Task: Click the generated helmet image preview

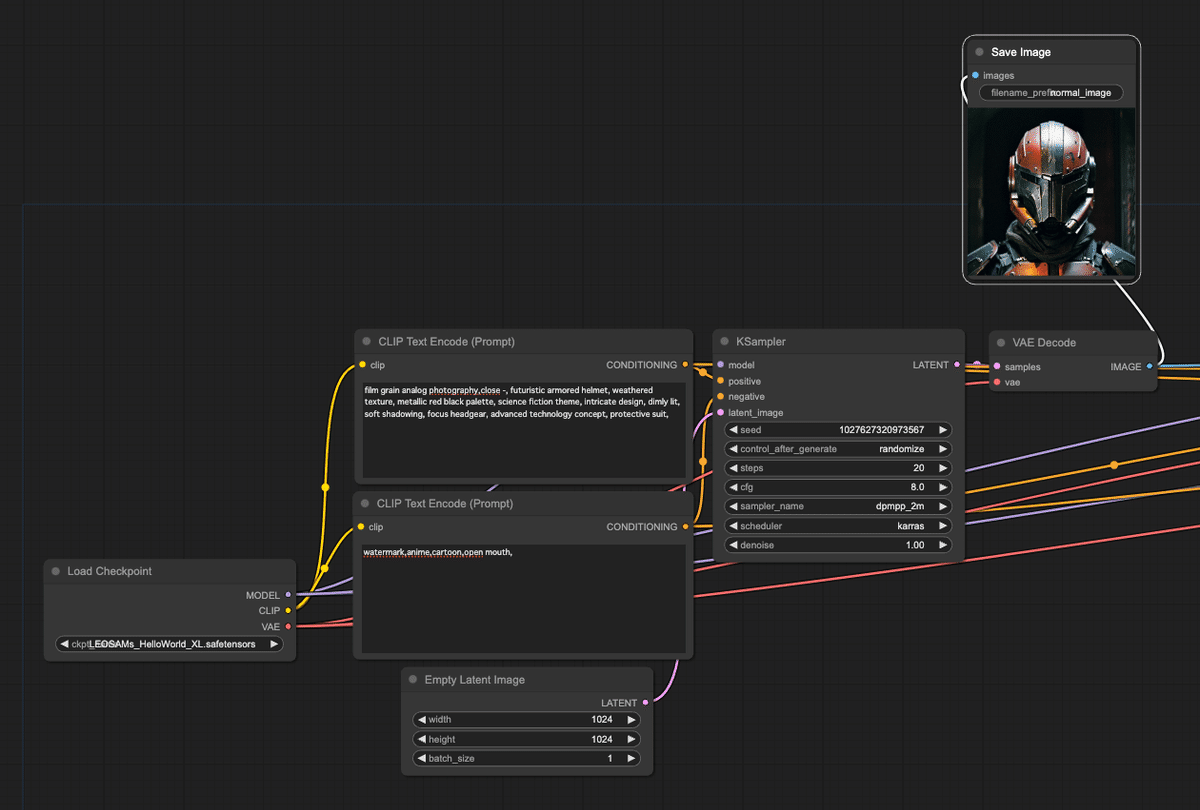Action: (1051, 192)
